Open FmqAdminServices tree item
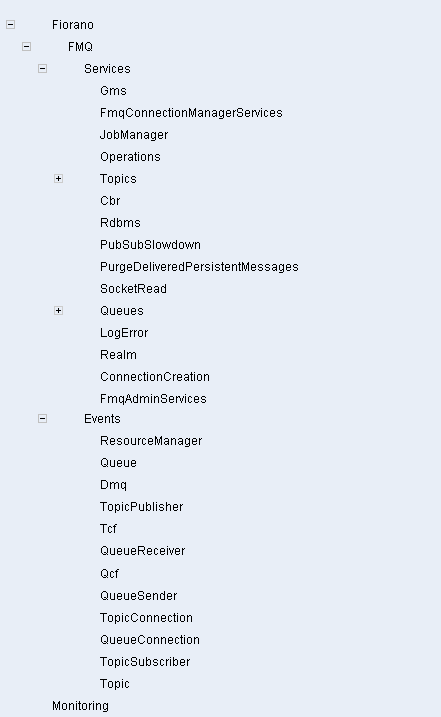The height and width of the screenshot is (717, 441). click(153, 399)
